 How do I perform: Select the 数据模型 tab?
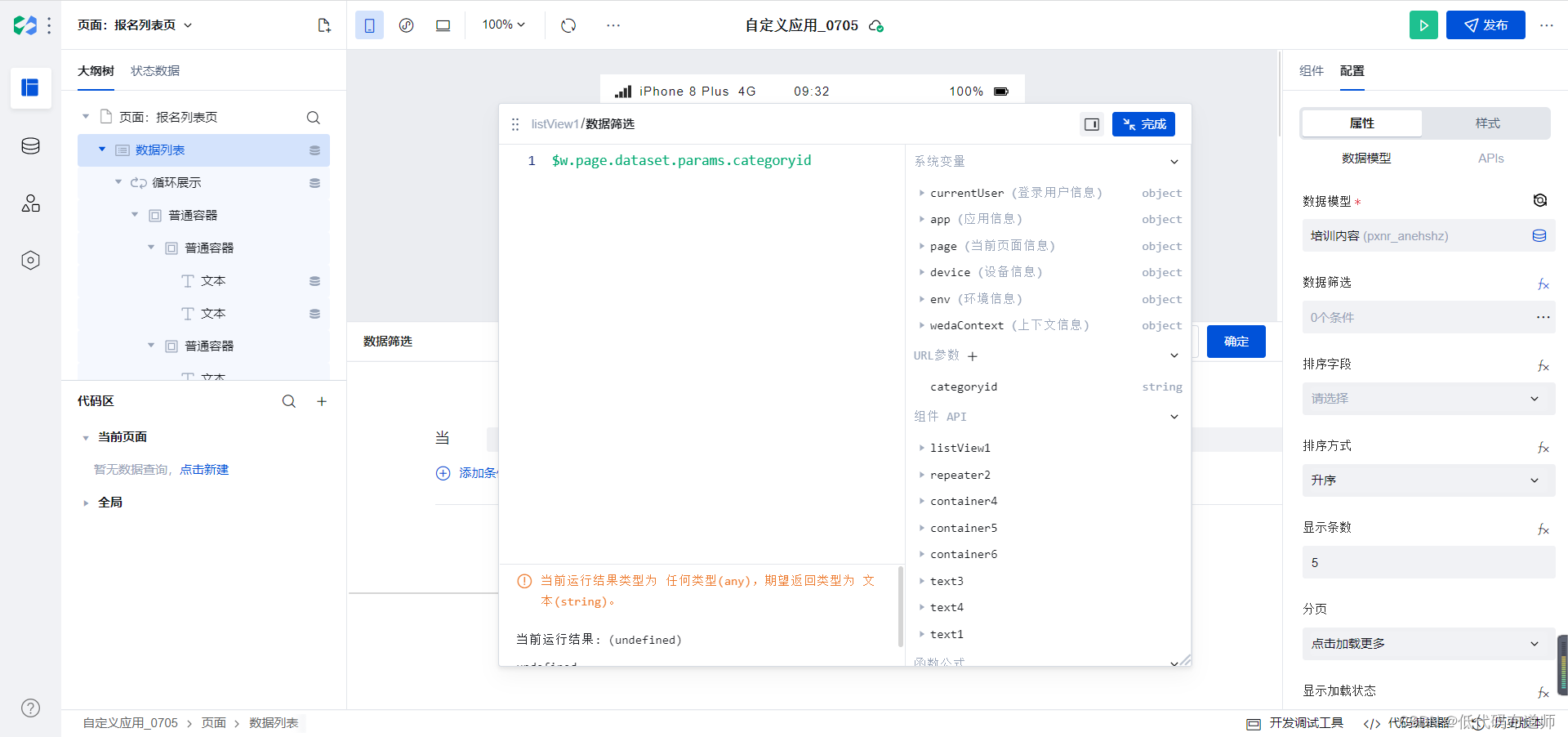[1366, 159]
